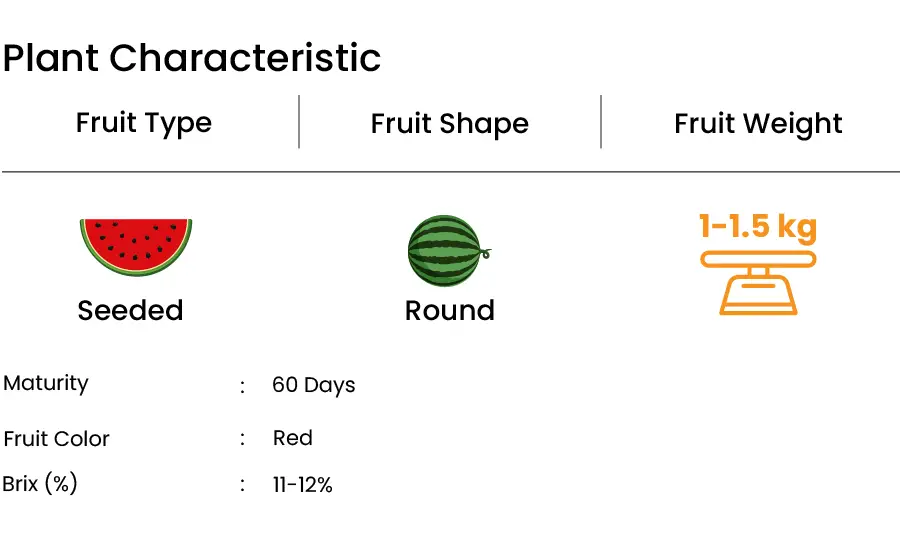Click the orange weighing scale icon
Screen dimensions: 900x548
point(758,283)
